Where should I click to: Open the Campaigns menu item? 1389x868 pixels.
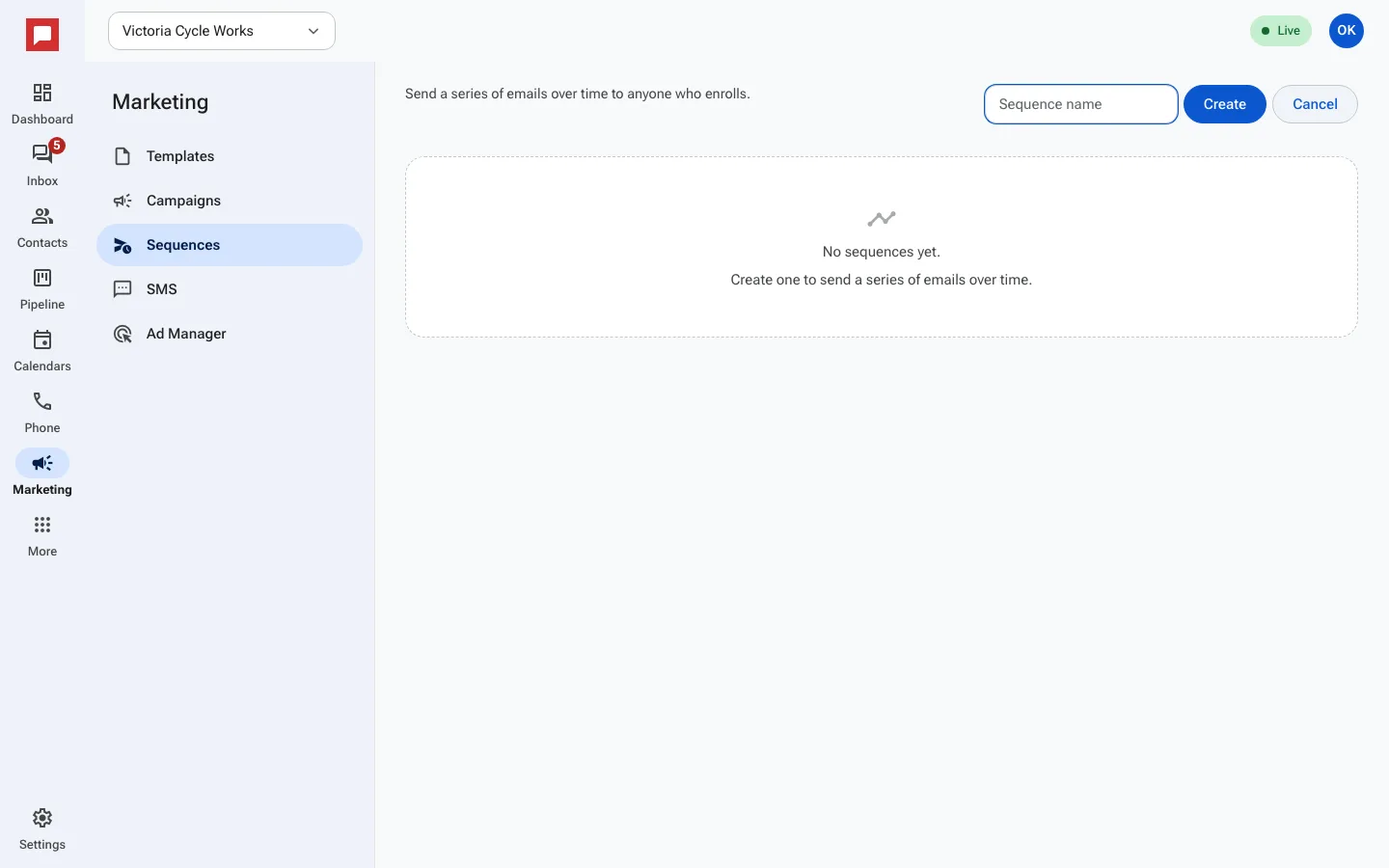coord(230,201)
